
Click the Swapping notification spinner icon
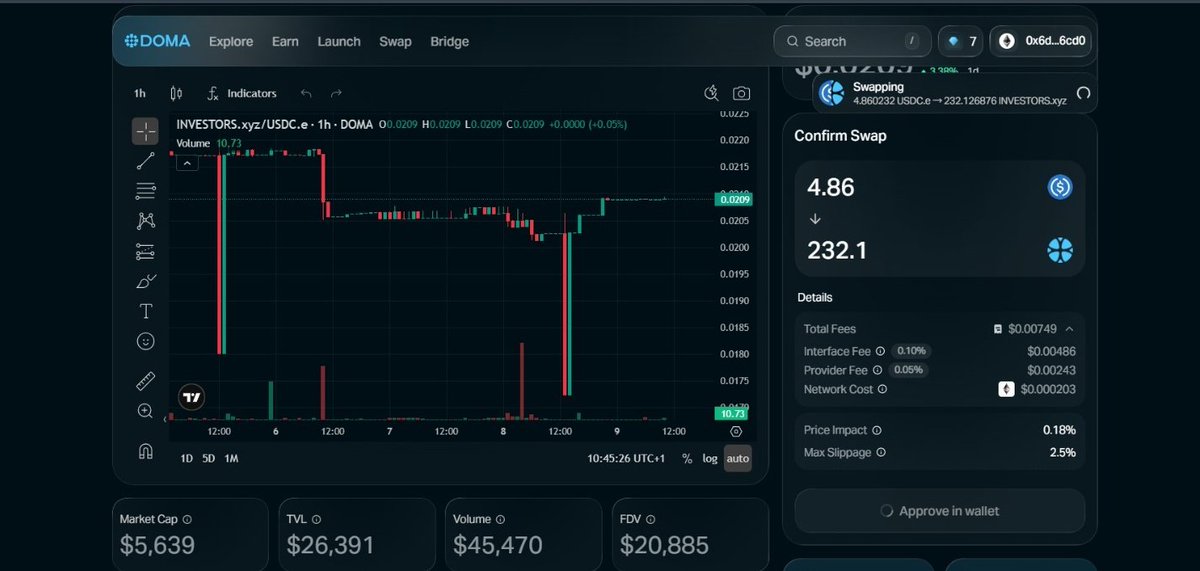click(x=1083, y=94)
